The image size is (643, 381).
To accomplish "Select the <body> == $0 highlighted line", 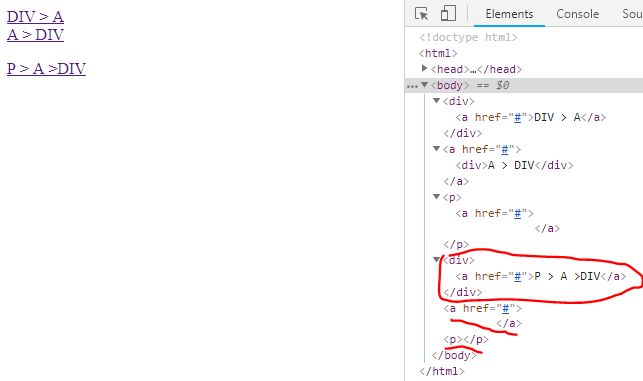I will coord(524,85).
